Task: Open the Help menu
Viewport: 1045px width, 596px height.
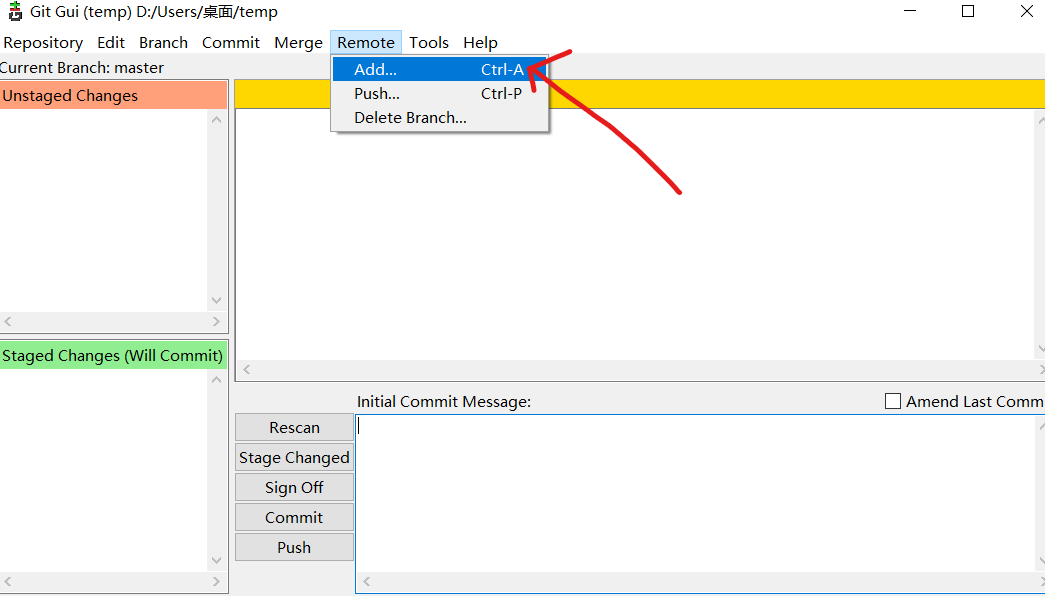Action: pos(481,43)
